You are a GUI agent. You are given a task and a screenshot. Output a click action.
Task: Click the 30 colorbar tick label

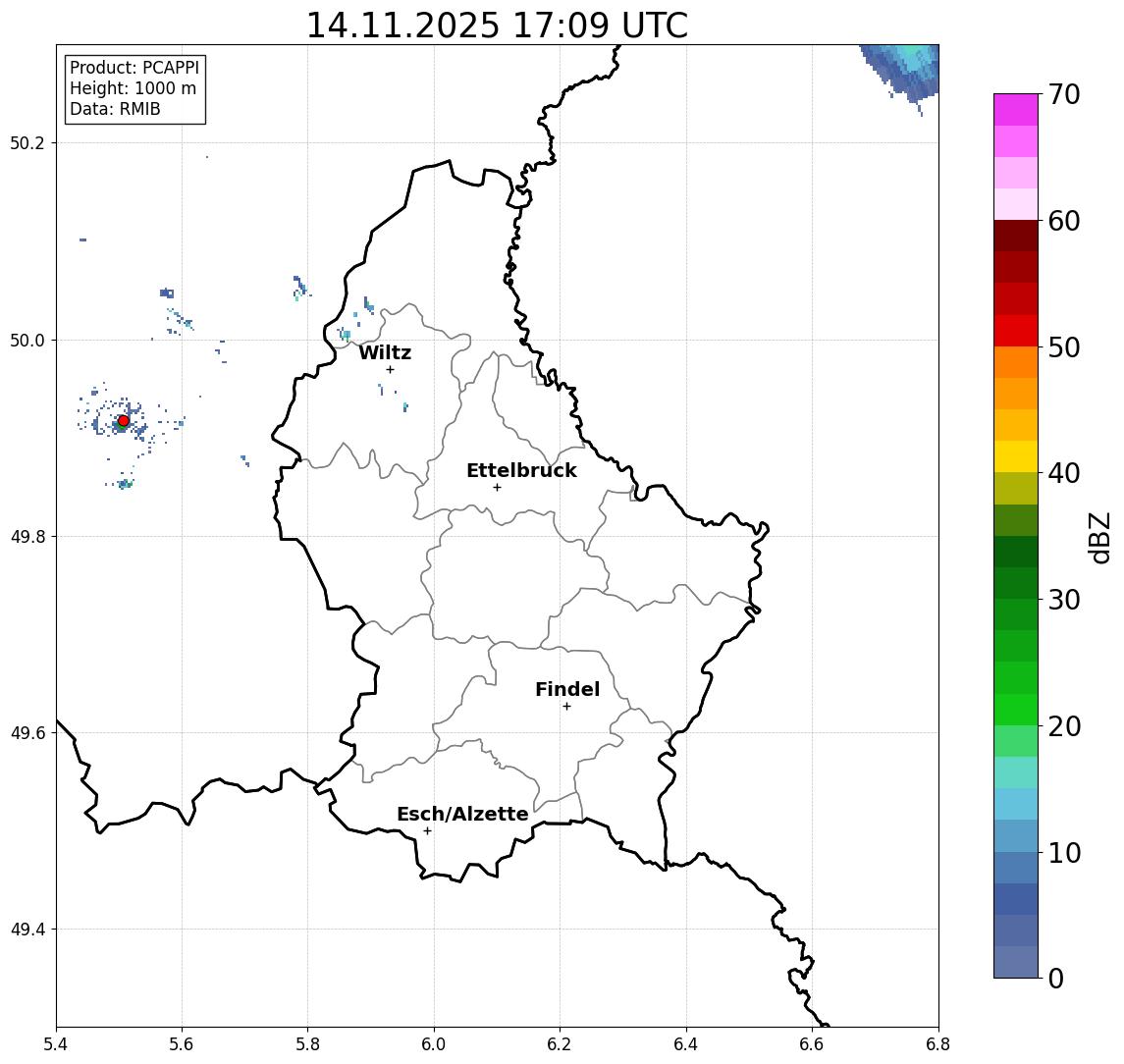click(1064, 600)
